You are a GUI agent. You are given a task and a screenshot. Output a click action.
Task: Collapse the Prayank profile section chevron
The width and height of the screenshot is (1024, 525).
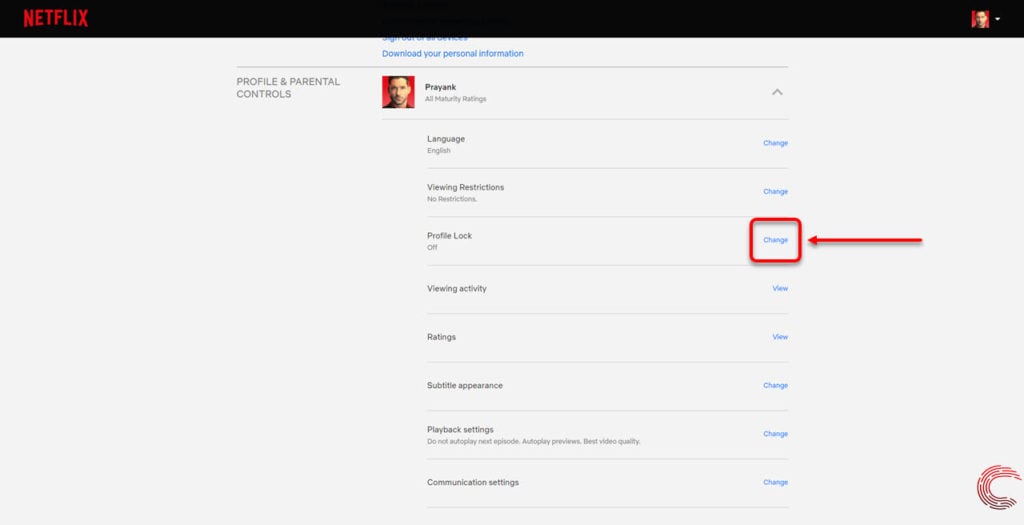tap(777, 92)
